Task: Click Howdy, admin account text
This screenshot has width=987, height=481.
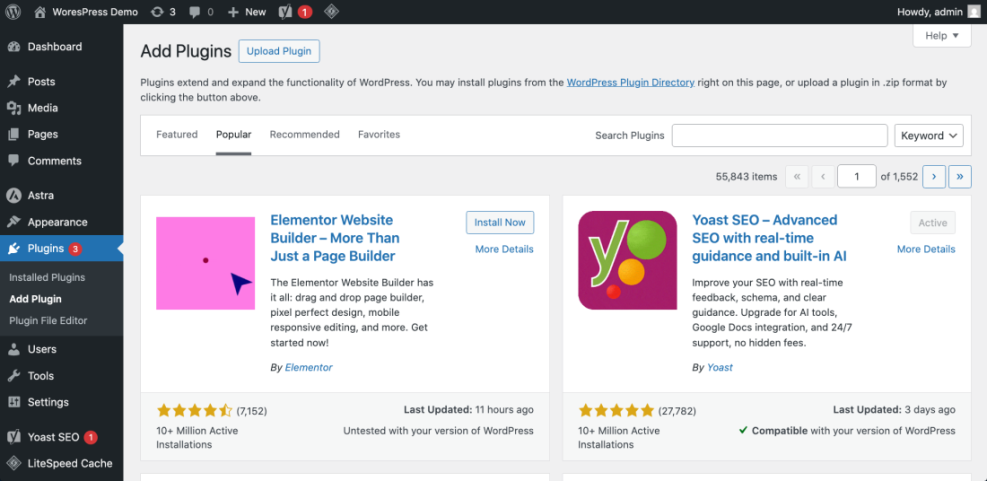Action: pos(928,12)
